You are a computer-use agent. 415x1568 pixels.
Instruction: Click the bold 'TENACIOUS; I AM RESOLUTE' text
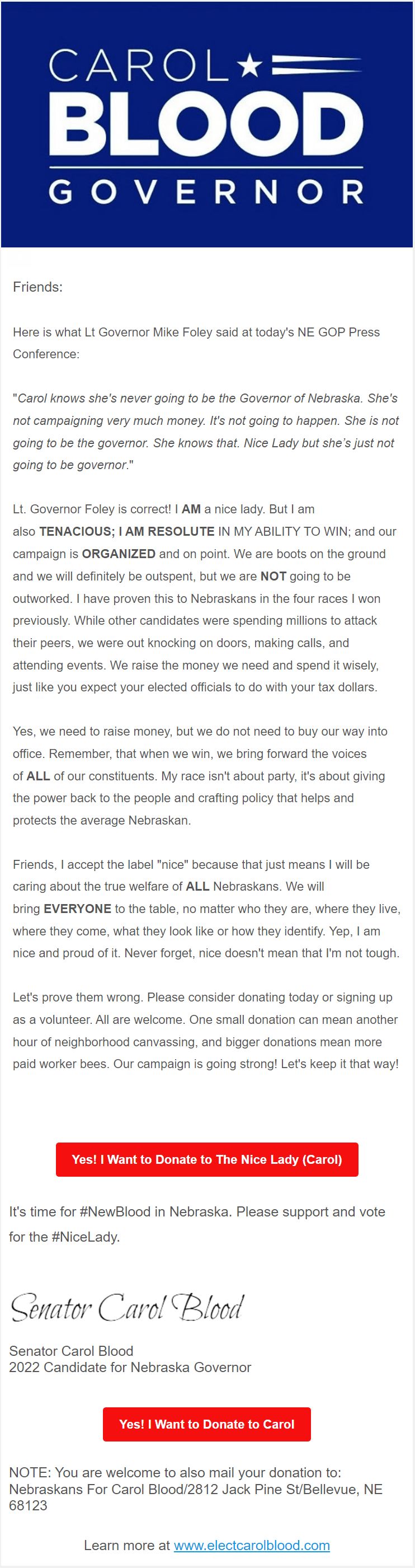click(126, 531)
